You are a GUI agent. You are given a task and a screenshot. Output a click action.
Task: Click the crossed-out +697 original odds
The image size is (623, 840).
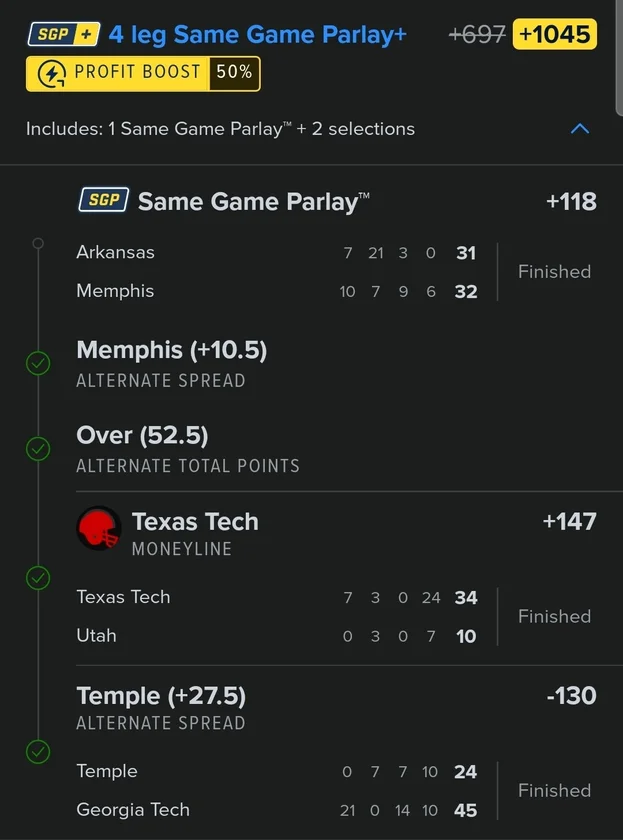[x=477, y=34]
